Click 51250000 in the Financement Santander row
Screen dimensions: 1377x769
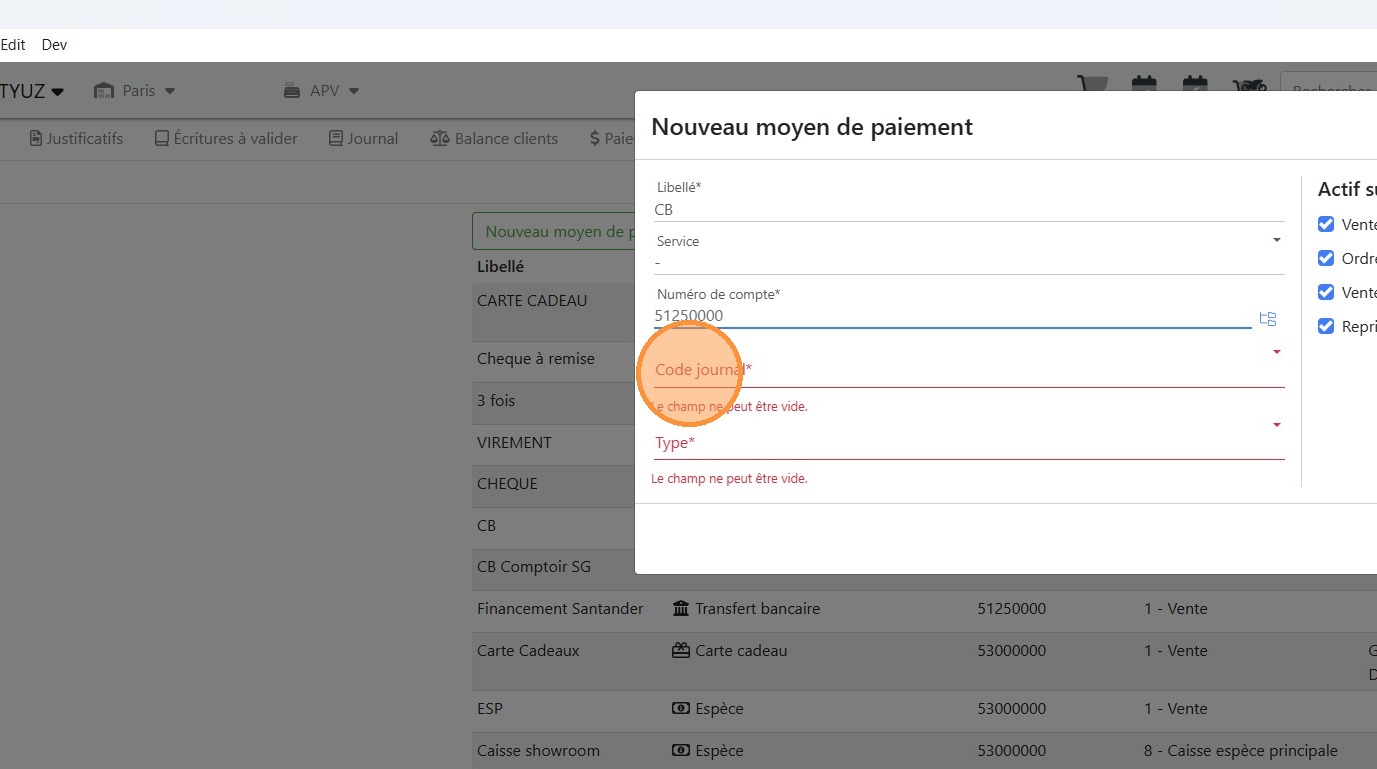coord(1012,608)
